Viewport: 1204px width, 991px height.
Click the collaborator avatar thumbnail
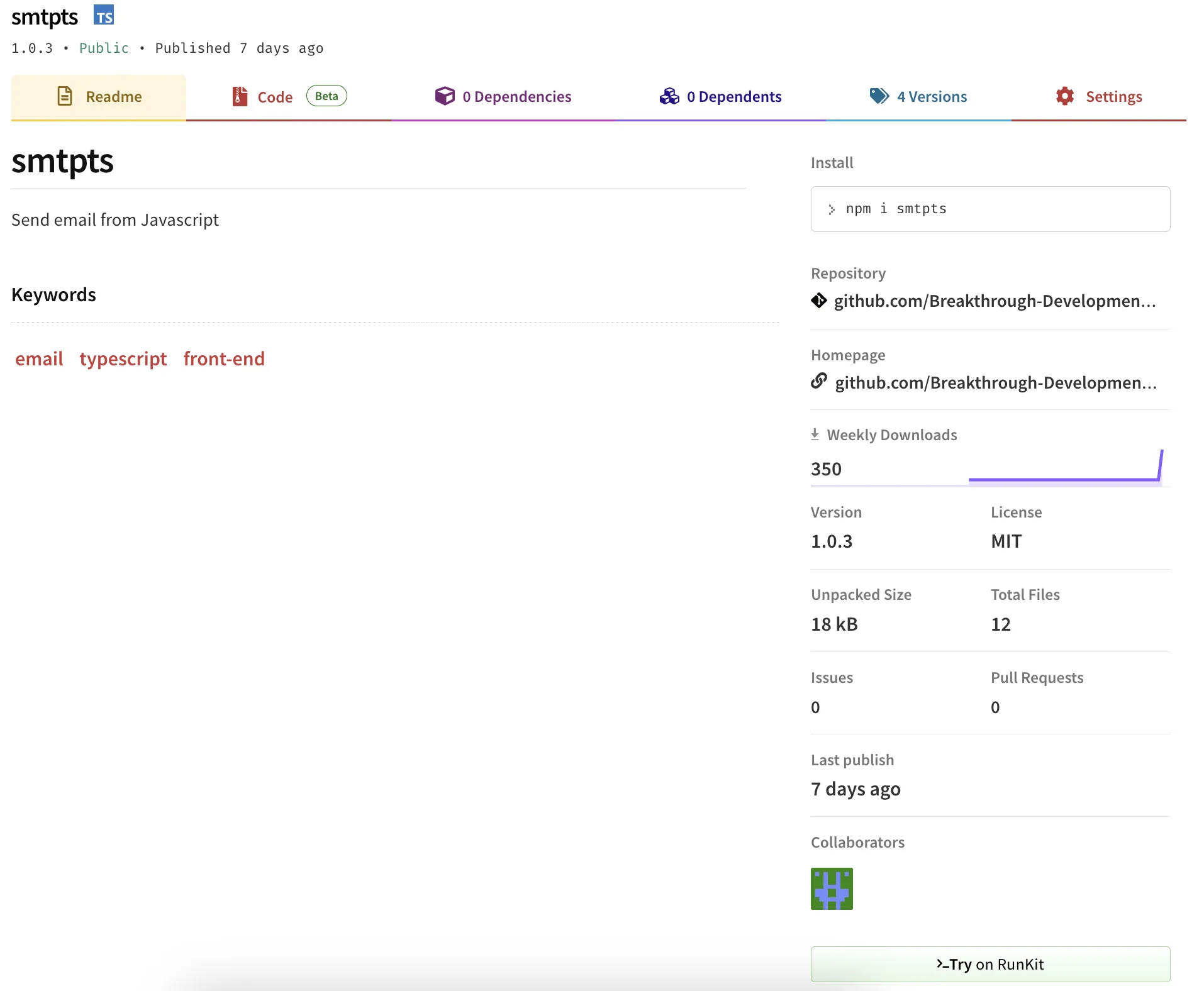tap(831, 889)
